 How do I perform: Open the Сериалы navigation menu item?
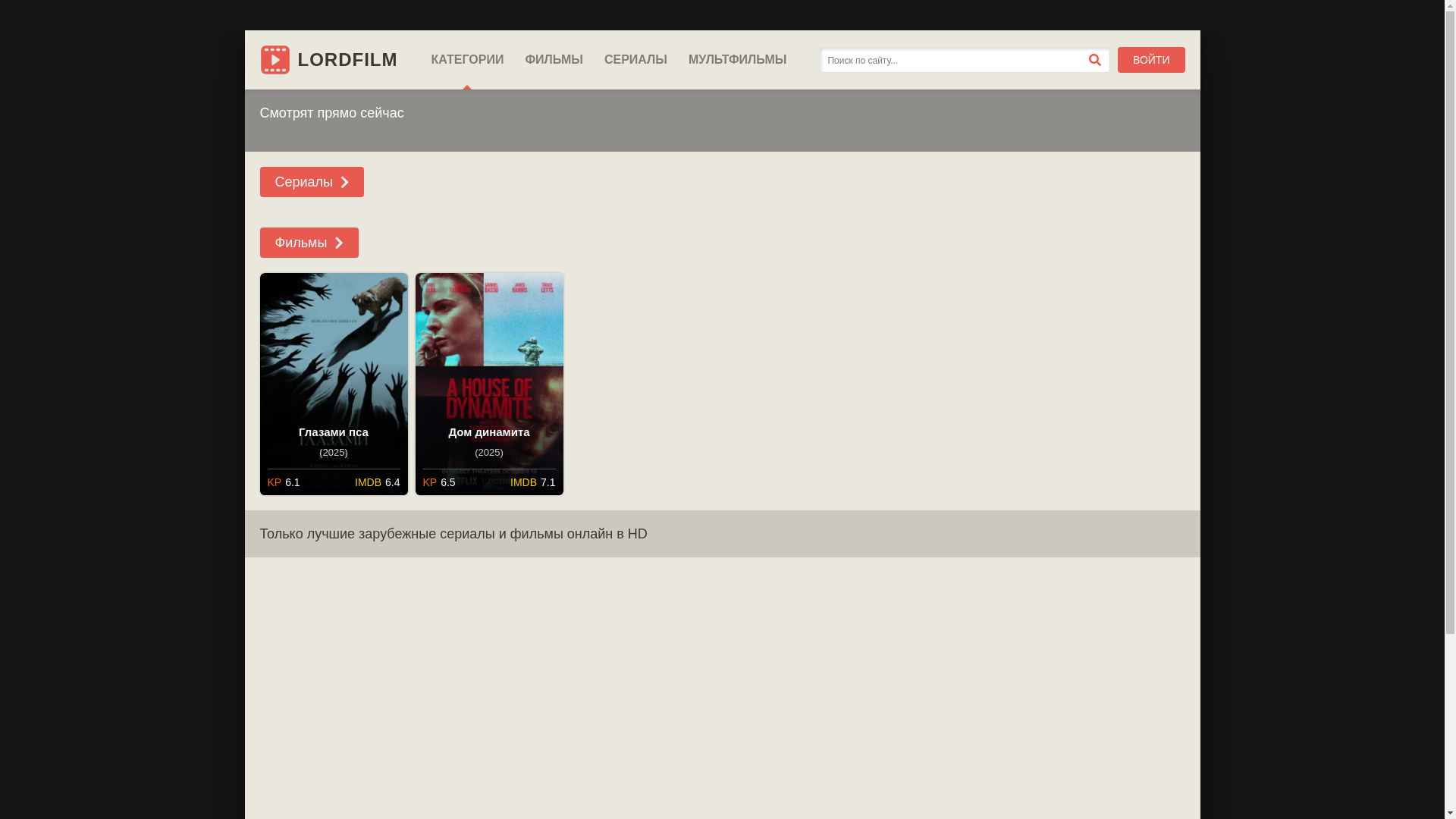[635, 60]
